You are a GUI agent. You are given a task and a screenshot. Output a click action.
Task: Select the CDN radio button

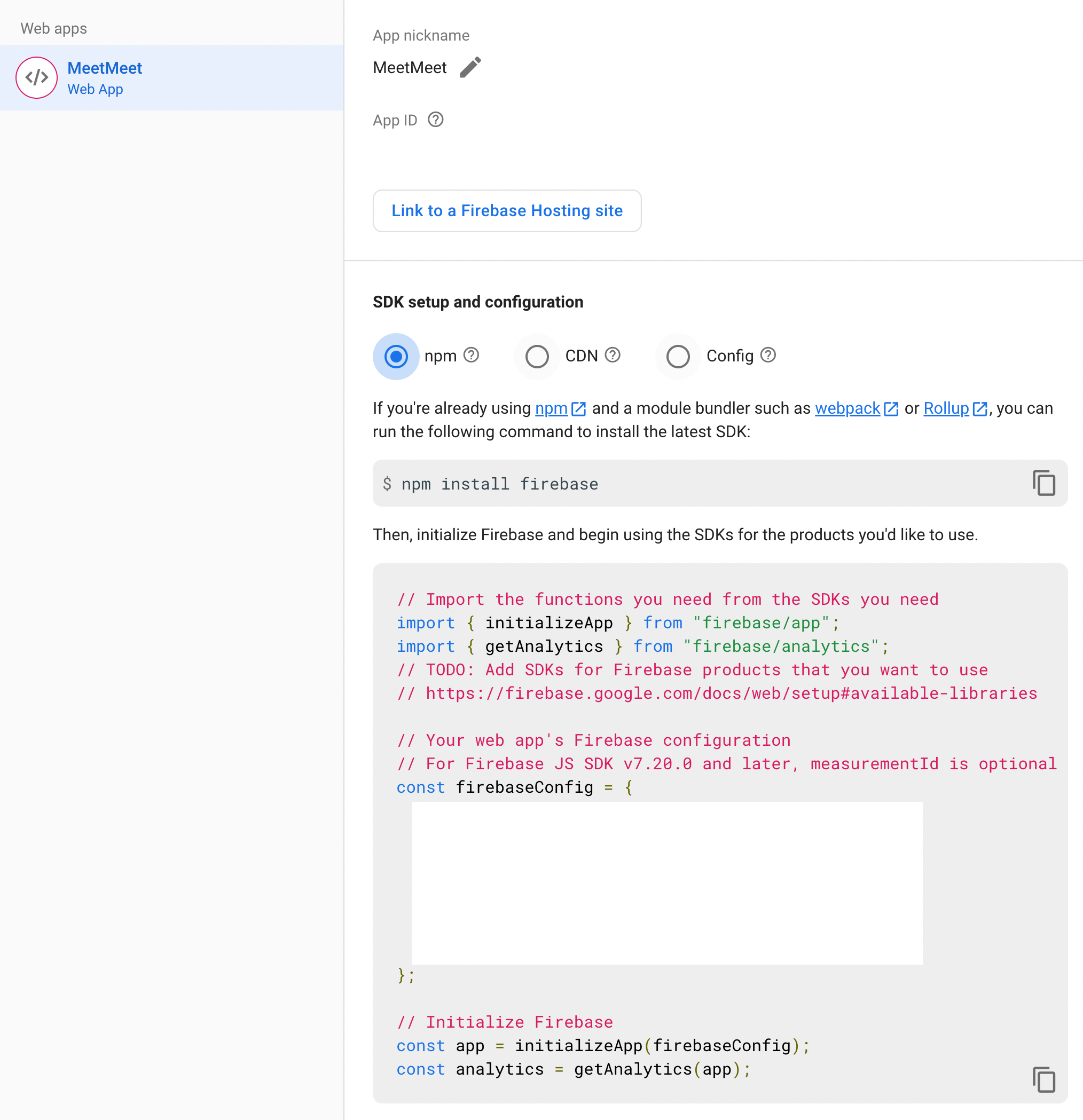537,357
